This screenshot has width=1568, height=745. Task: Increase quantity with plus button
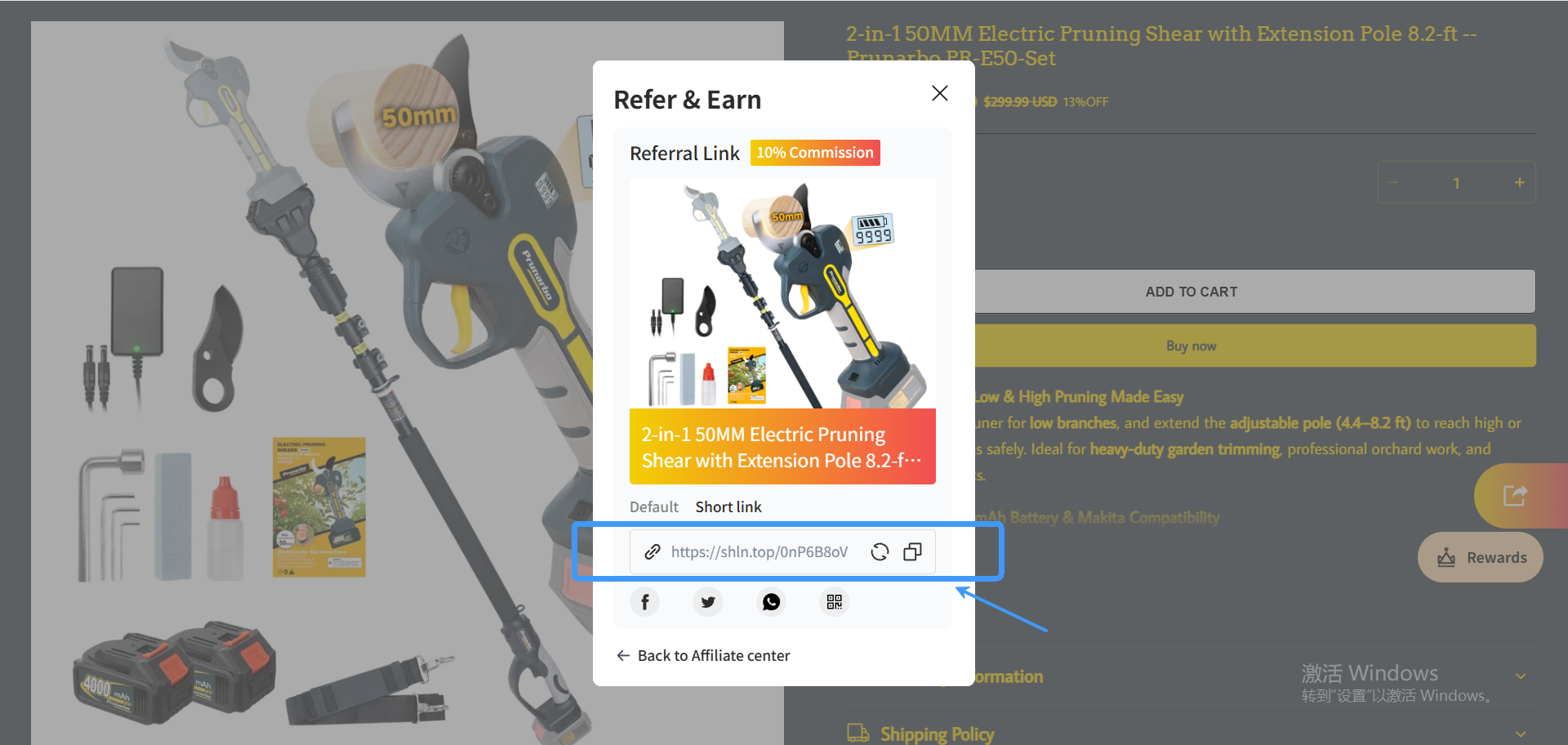click(1520, 183)
